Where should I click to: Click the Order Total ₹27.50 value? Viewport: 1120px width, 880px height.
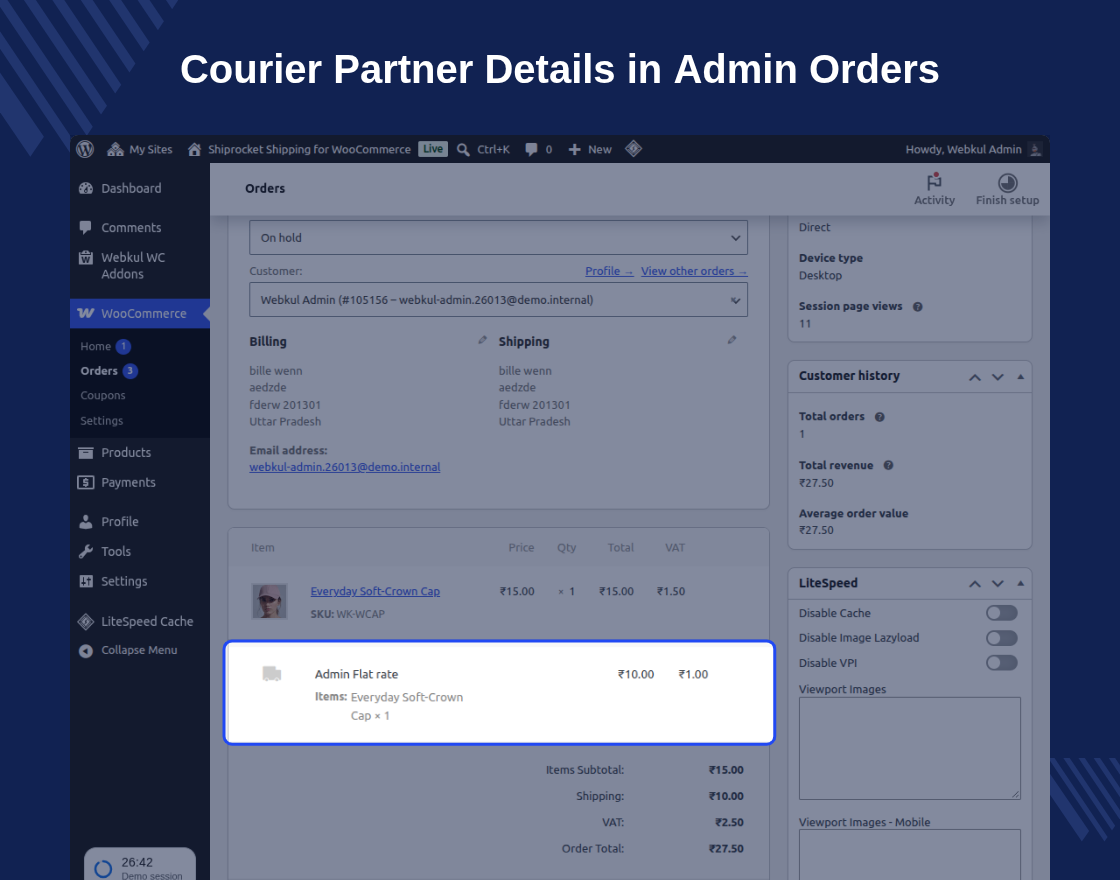pyautogui.click(x=726, y=849)
